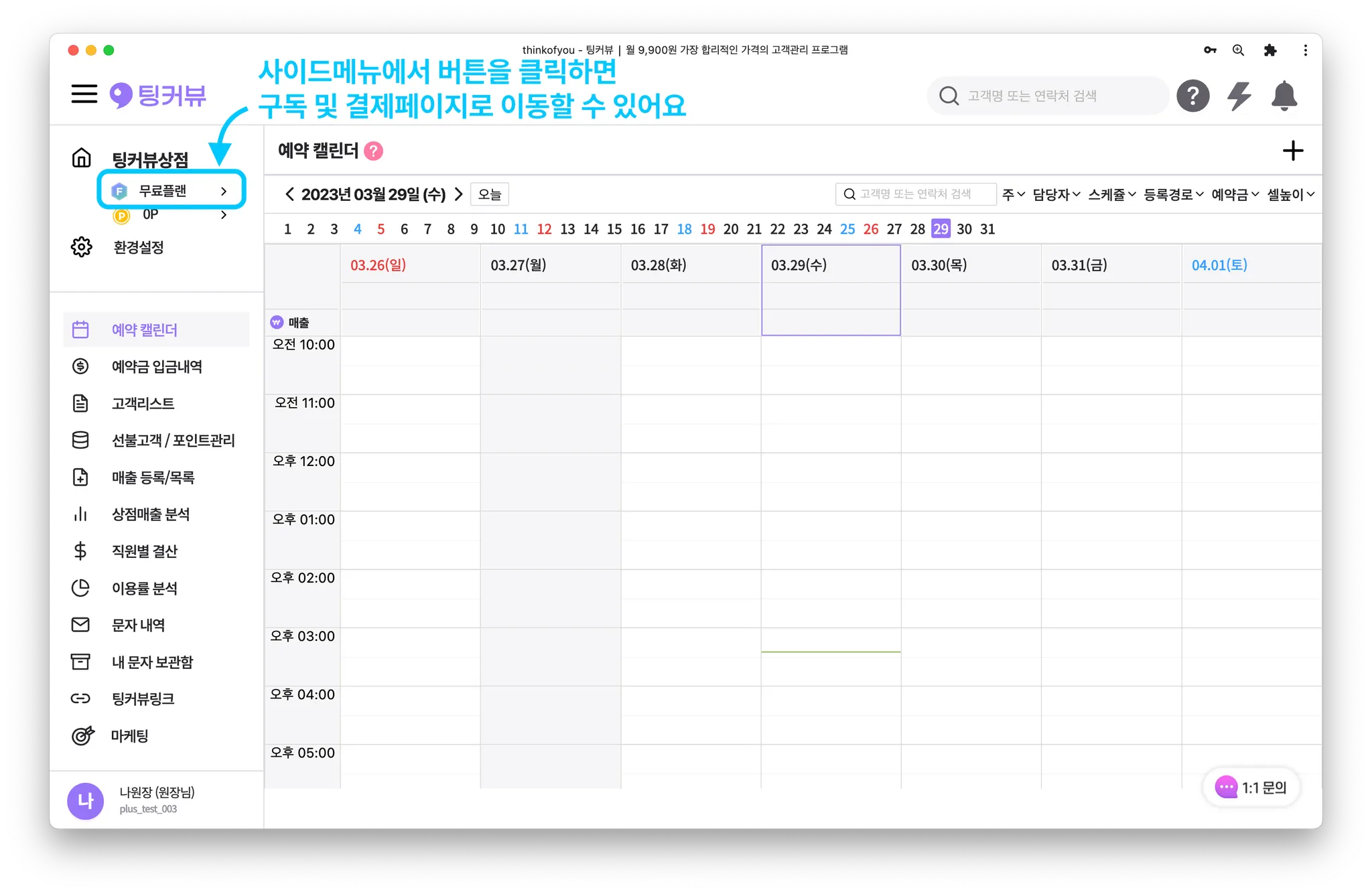Viewport: 1372px width, 894px height.
Task: Click the home icon for 팅커뷰상점
Action: pos(82,158)
